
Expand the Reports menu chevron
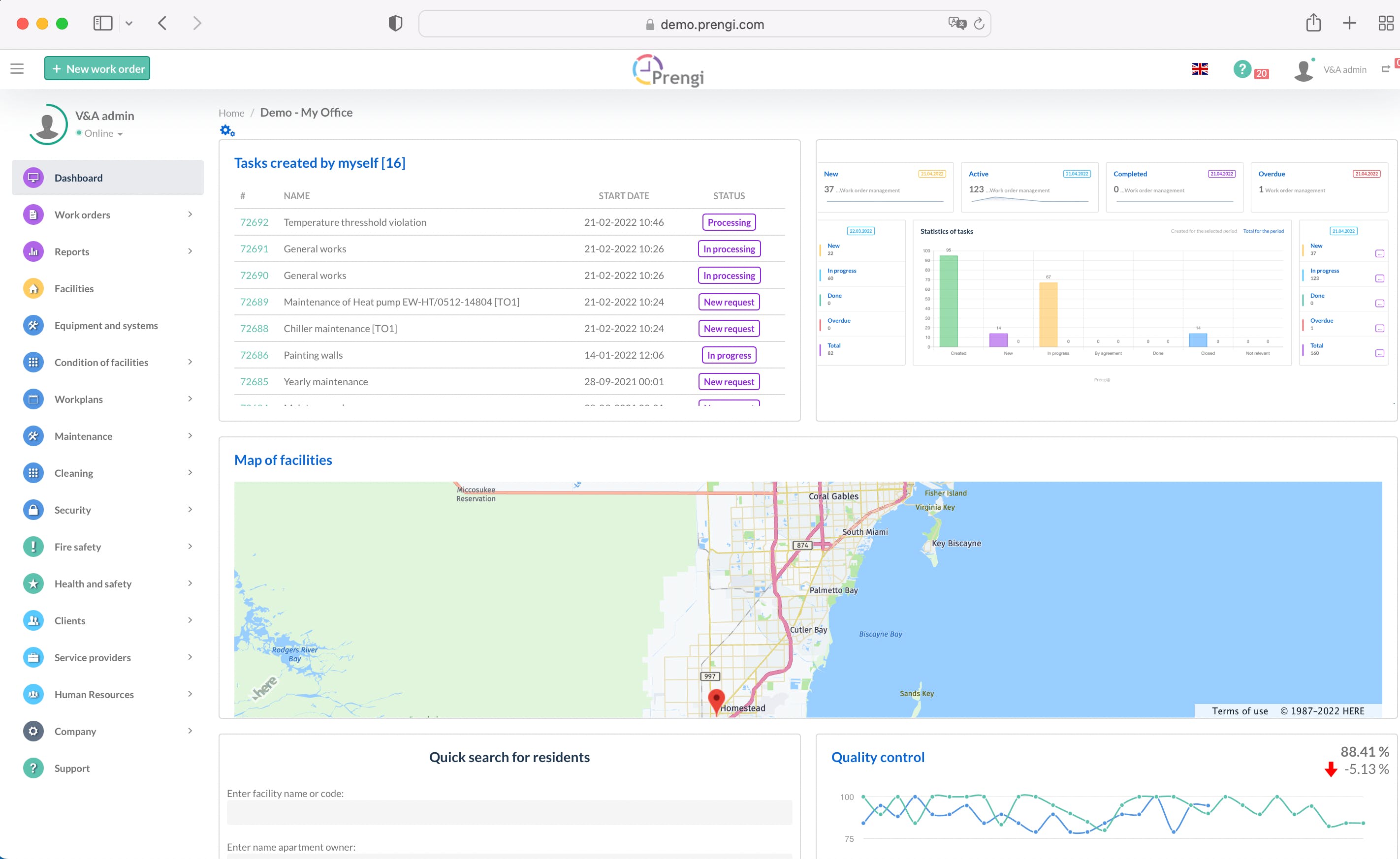click(x=190, y=251)
